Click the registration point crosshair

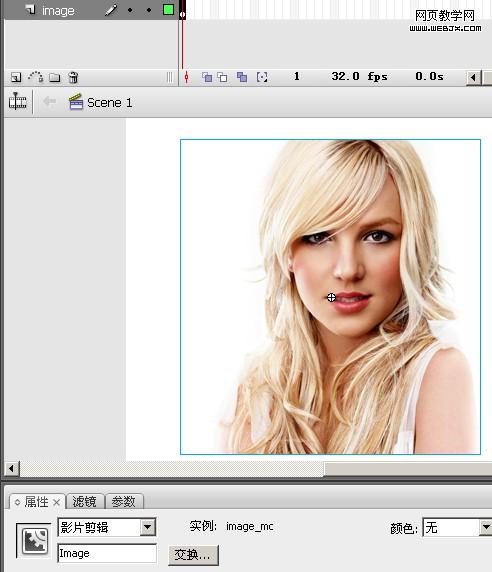pyautogui.click(x=331, y=298)
